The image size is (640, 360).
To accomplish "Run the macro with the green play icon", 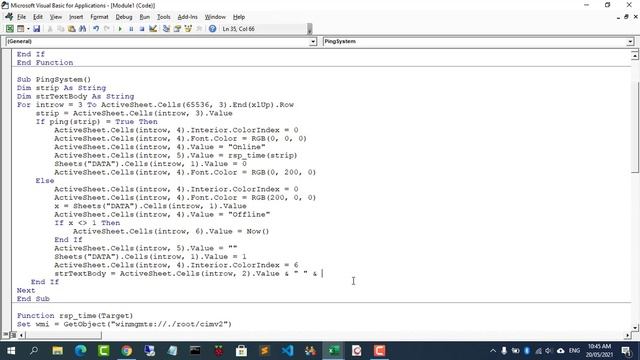I will pyautogui.click(x=120, y=29).
